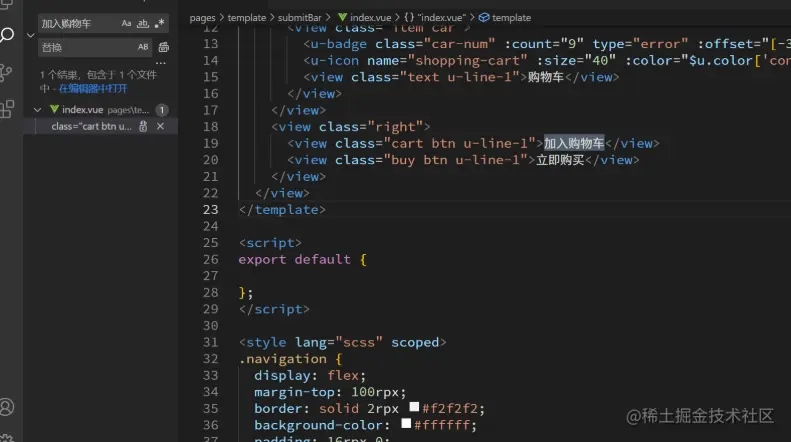The height and width of the screenshot is (442, 791).
Task: Dismiss the cart btn search match
Action: tap(160, 126)
